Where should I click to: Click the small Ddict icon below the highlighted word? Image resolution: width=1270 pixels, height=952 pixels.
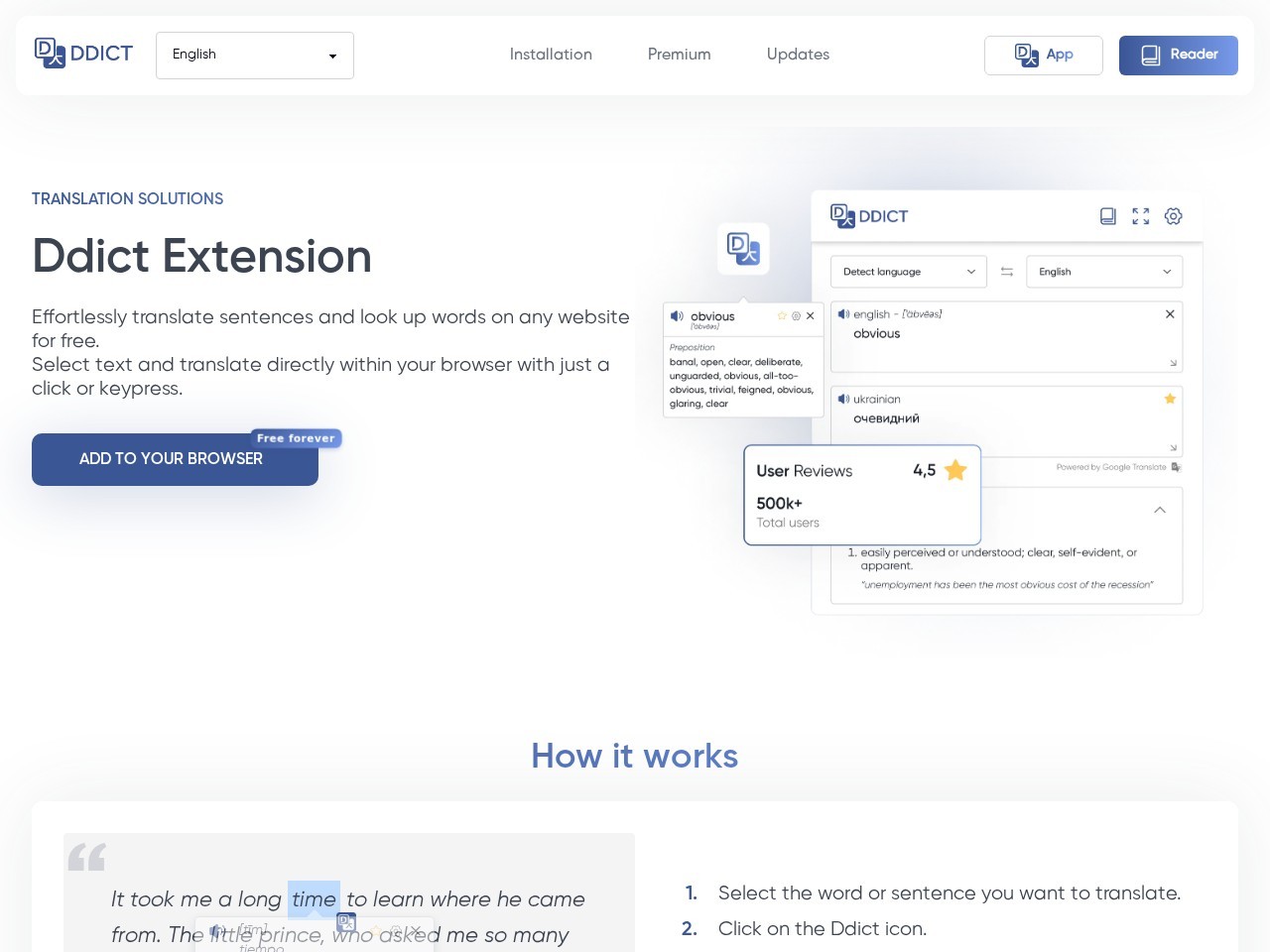coord(346,922)
